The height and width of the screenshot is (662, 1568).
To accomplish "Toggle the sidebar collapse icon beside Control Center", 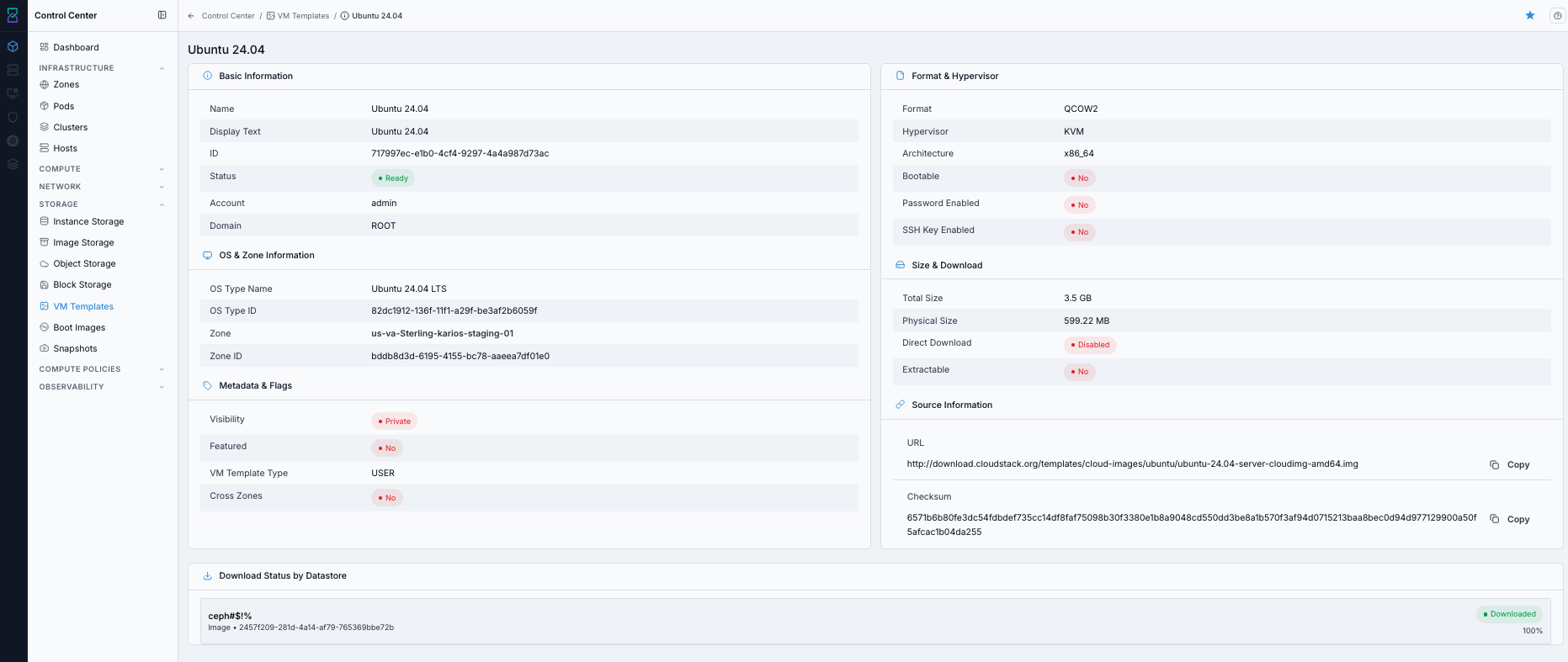I will pos(162,15).
